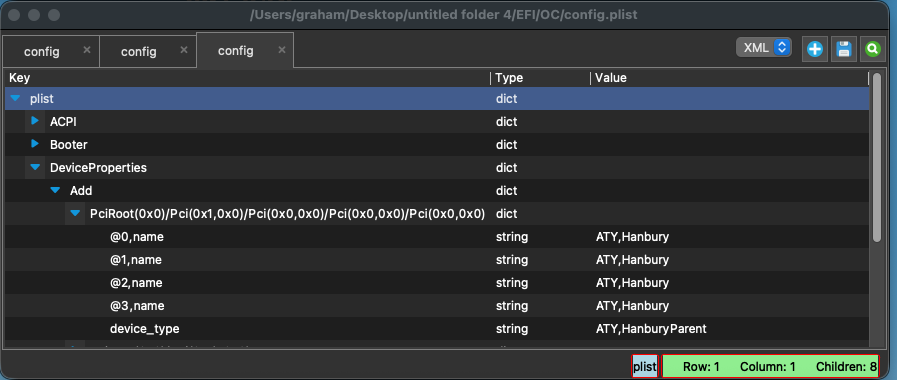Click the Row: 1 status indicator
This screenshot has width=897, height=380.
tap(701, 367)
